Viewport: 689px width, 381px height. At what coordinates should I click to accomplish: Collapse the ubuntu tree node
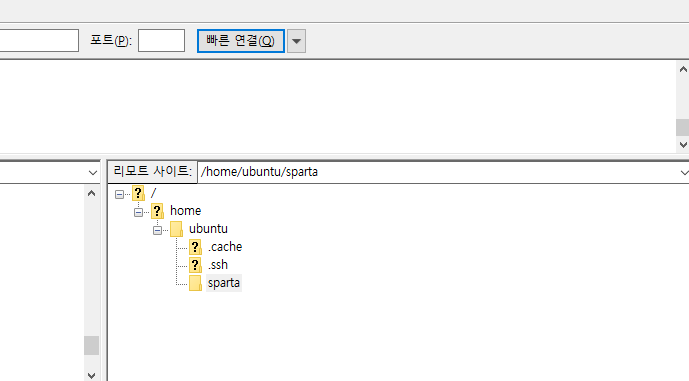157,230
